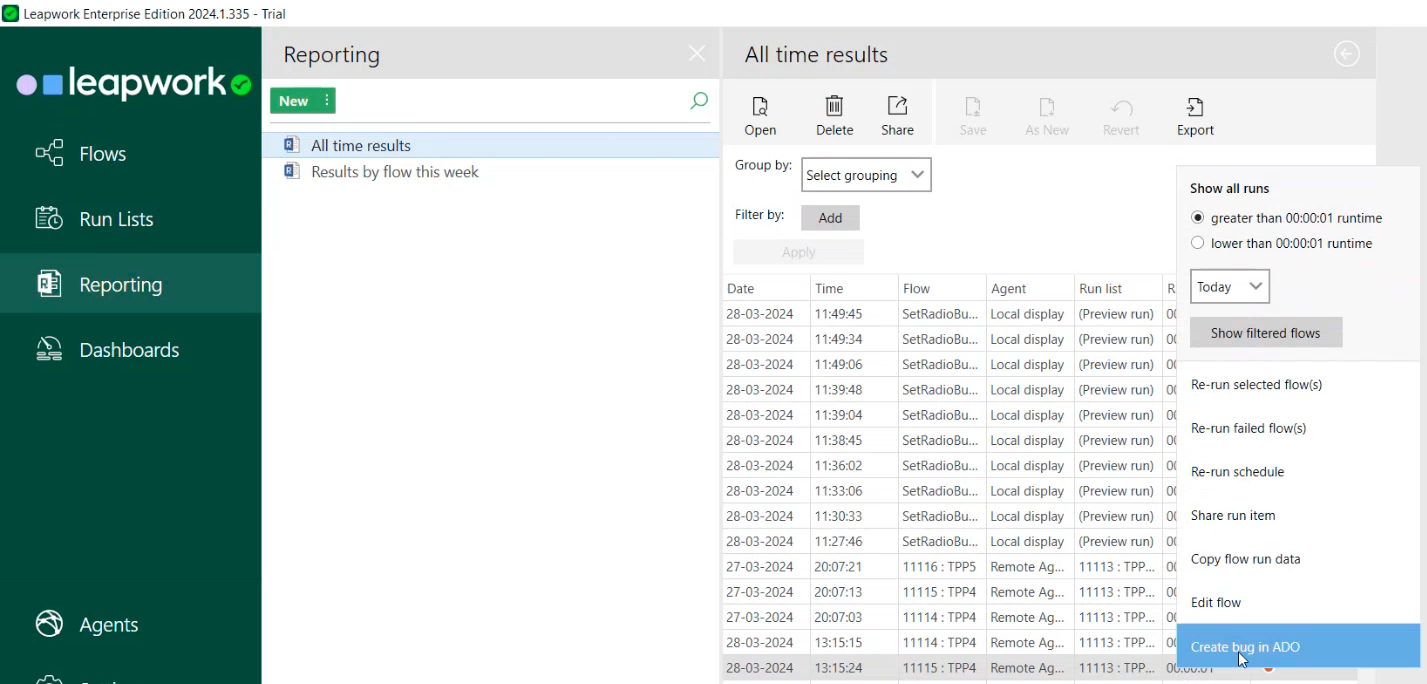Select Results by flow this week report
The height and width of the screenshot is (684, 1427).
point(394,172)
